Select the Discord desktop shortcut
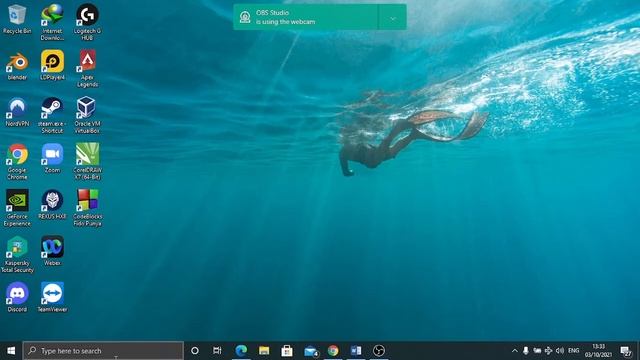 17,298
